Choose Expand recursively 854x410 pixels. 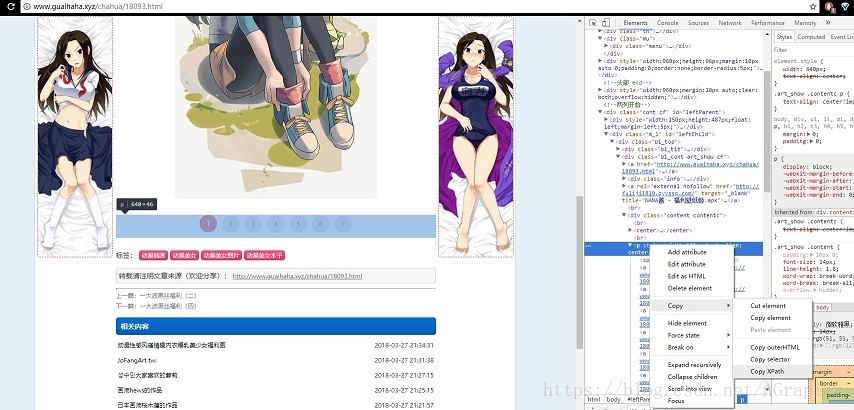click(x=694, y=364)
